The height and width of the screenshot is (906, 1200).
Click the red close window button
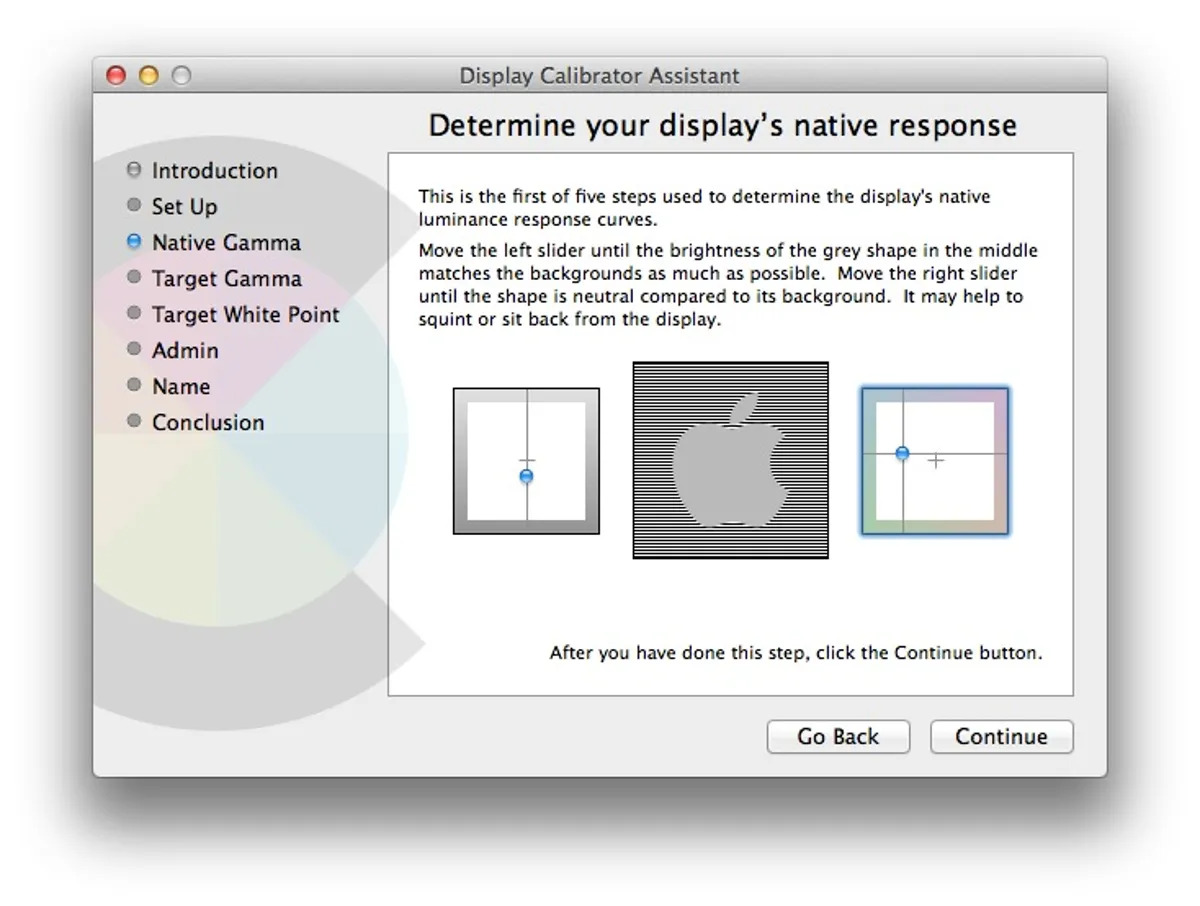coord(117,76)
